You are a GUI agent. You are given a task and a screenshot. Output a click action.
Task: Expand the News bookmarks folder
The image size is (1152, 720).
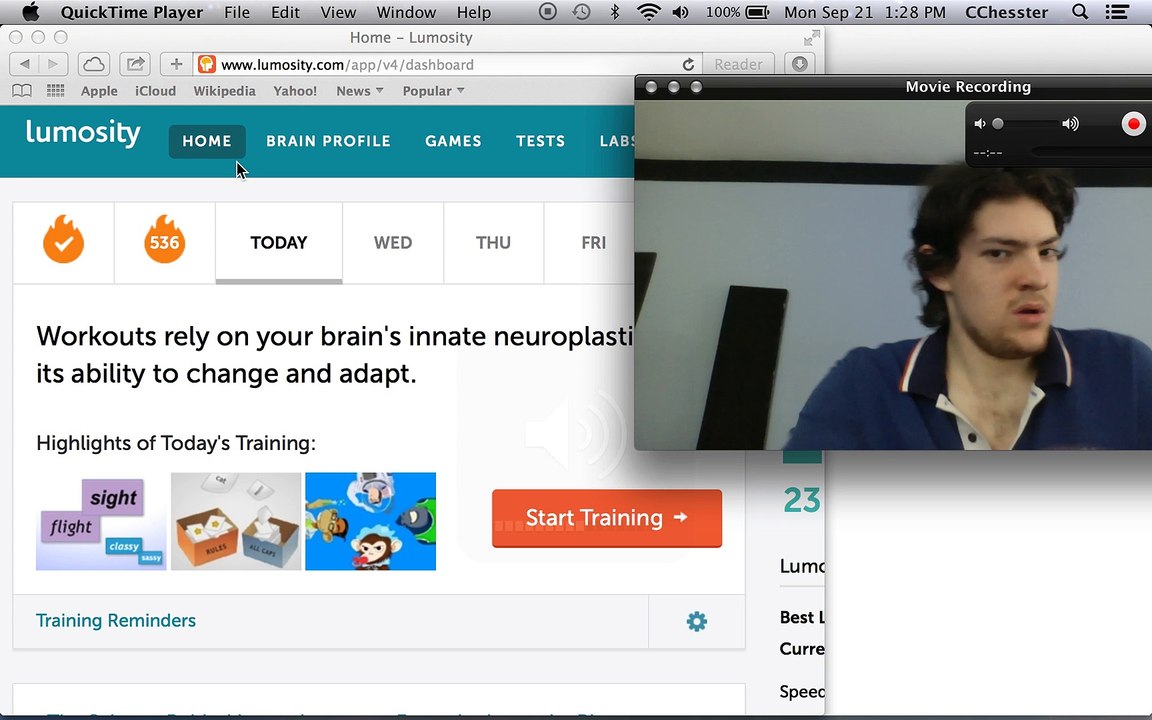360,91
